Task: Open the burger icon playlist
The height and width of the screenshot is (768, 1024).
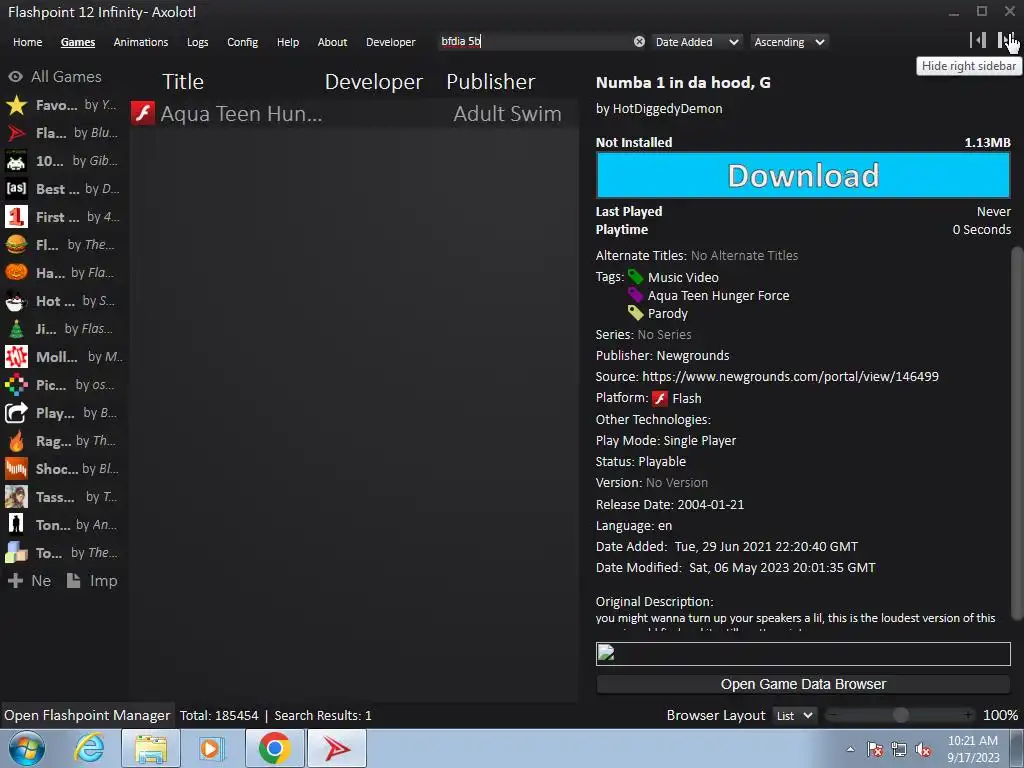Action: [16, 245]
